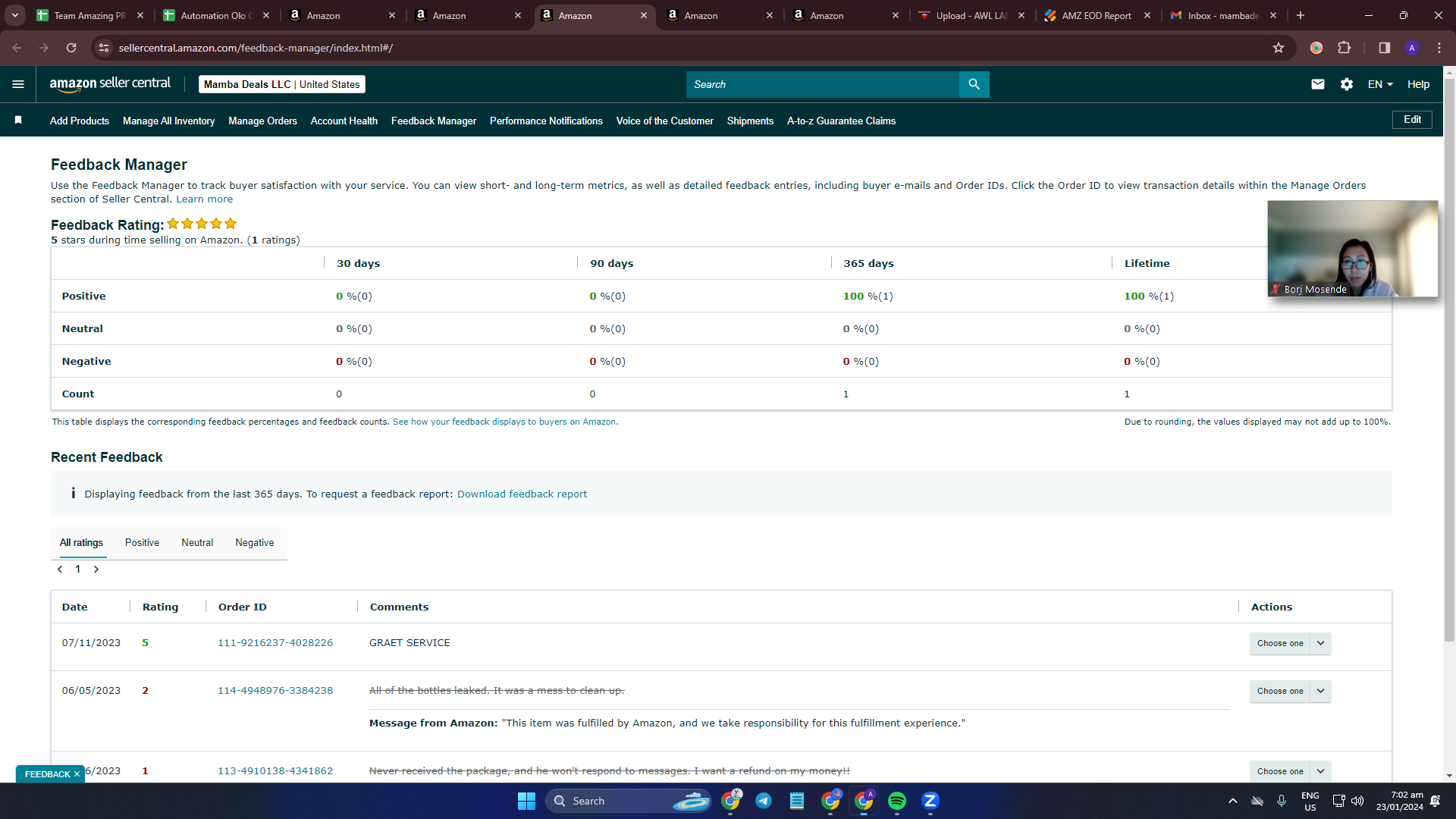Viewport: 1456px width, 819px height.
Task: Switch to Team Amazing spreadsheet tab
Action: tap(89, 15)
